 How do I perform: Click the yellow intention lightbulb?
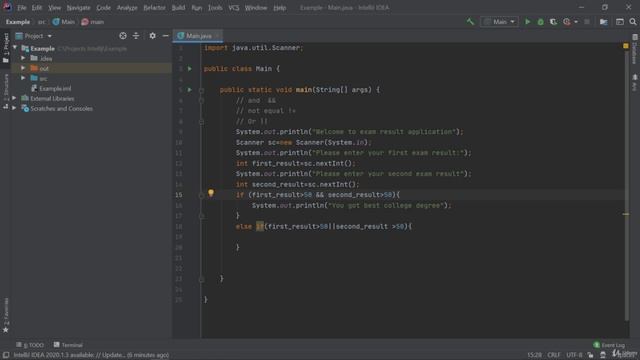coord(211,193)
